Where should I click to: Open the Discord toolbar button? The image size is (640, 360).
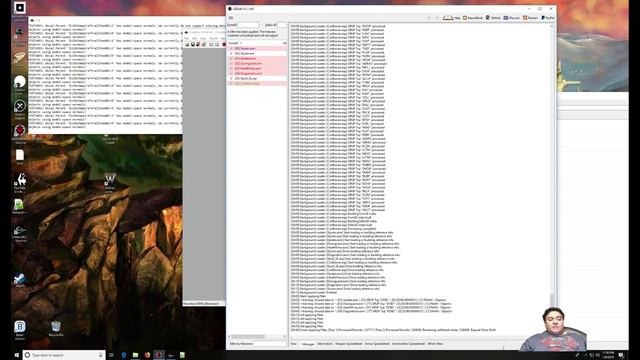pyautogui.click(x=512, y=18)
